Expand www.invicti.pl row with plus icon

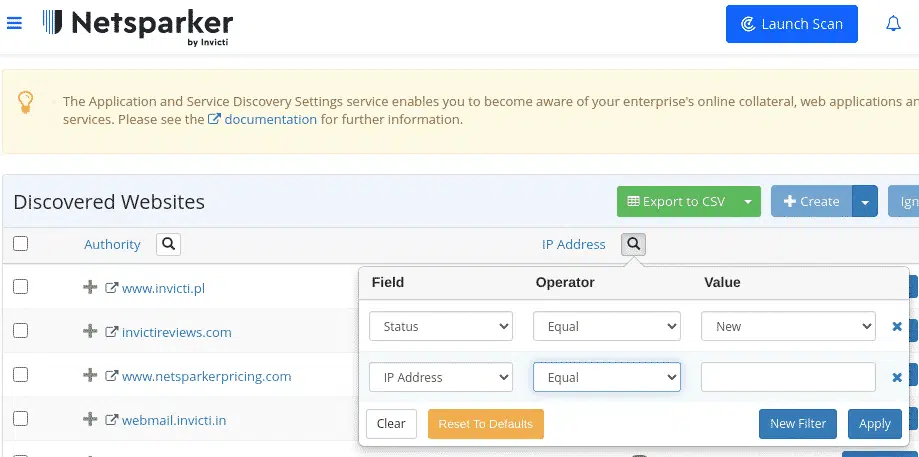click(x=90, y=287)
